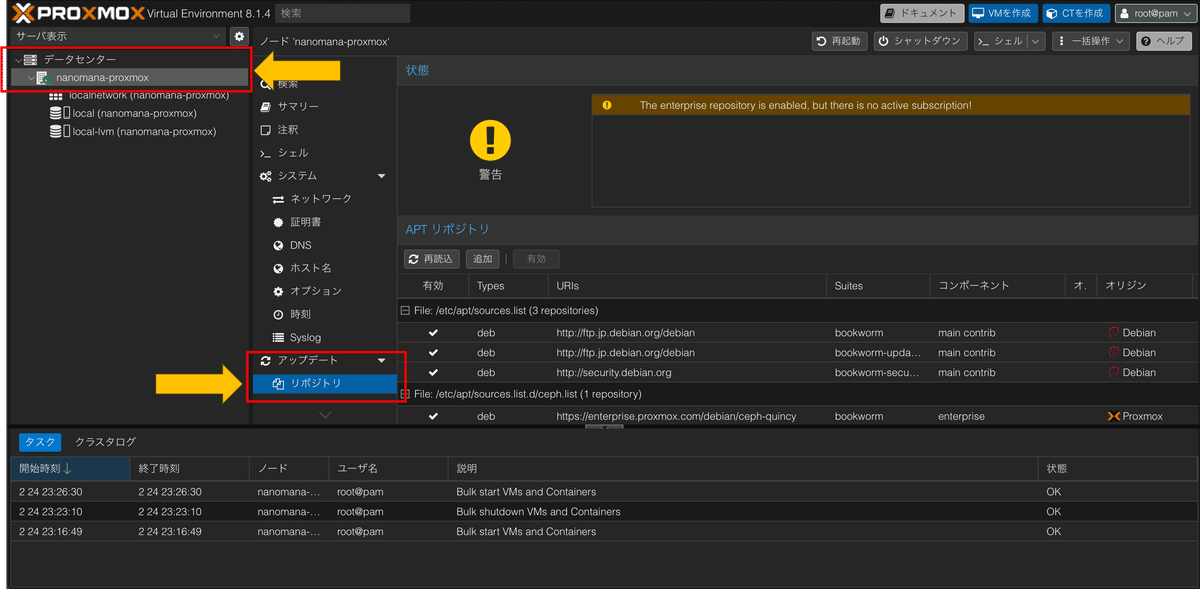Viewport: 1200px width, 589px height.
Task: Open the root@pam user menu
Action: (x=1155, y=13)
